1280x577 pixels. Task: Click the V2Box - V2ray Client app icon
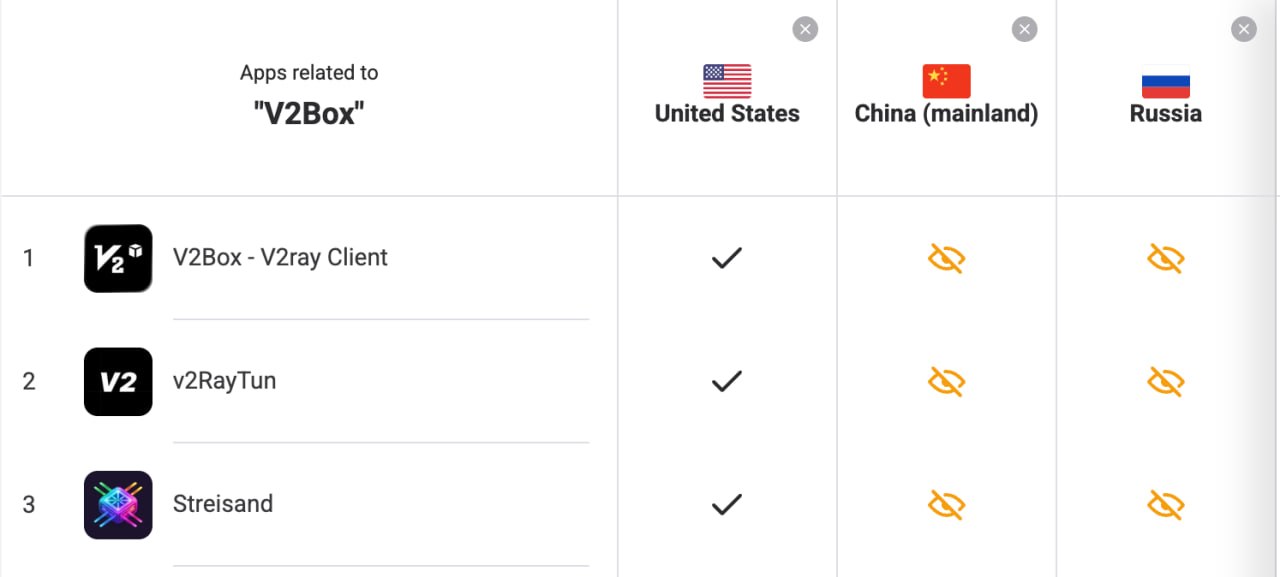(x=118, y=258)
